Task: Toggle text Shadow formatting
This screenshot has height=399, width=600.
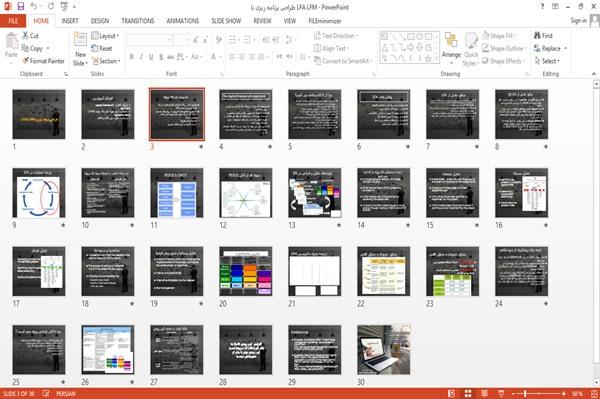Action: click(161, 57)
